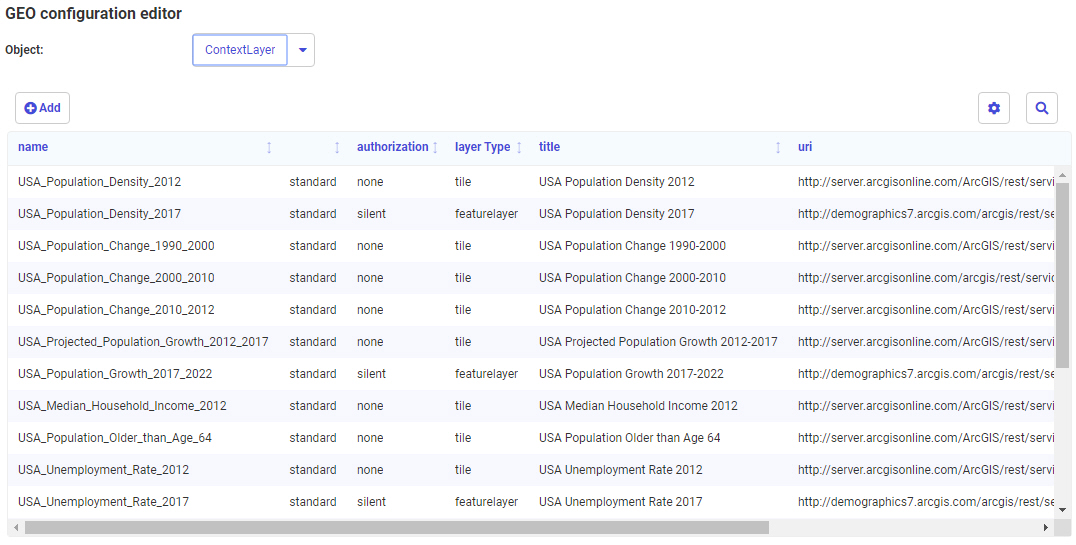1076x545 pixels.
Task: Expand the Object dropdown arrow
Action: 302,50
